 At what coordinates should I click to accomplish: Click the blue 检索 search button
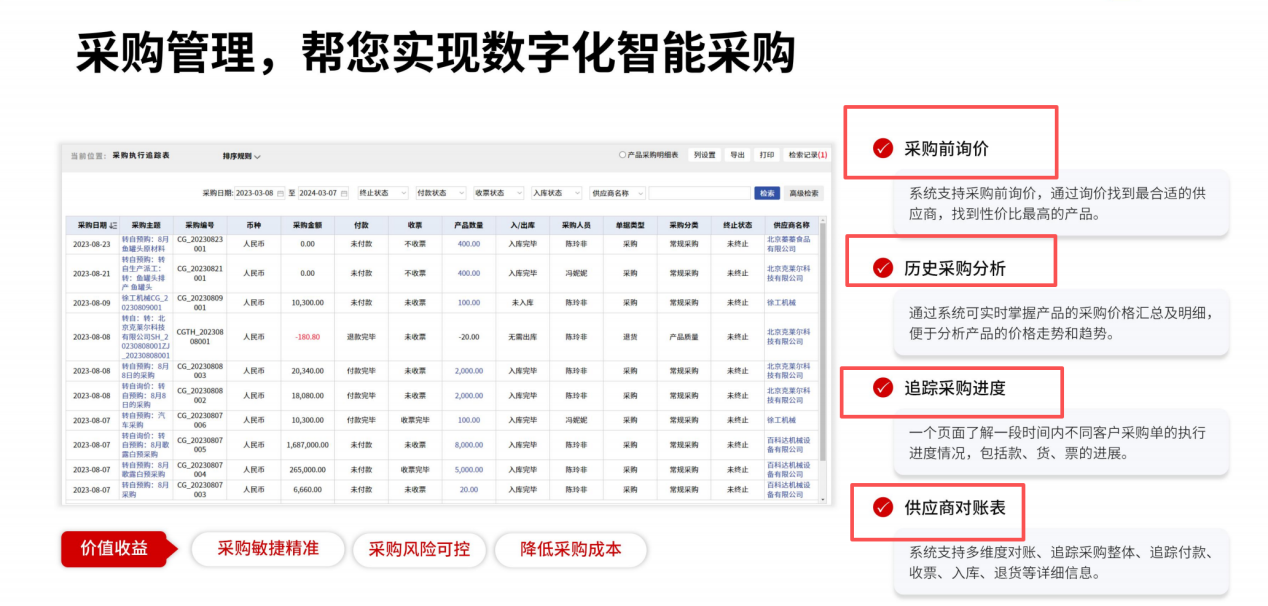(769, 191)
